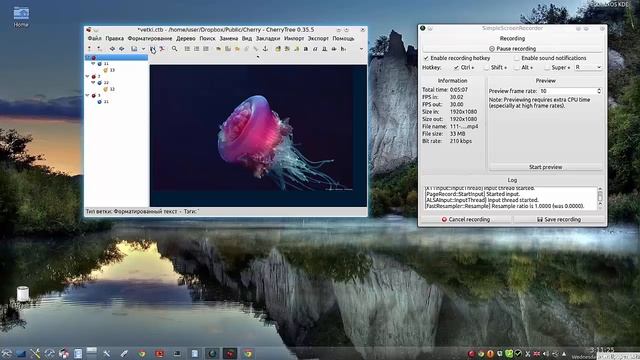The width and height of the screenshot is (640, 360).
Task: Open the Помощь menu
Action: pos(343,38)
